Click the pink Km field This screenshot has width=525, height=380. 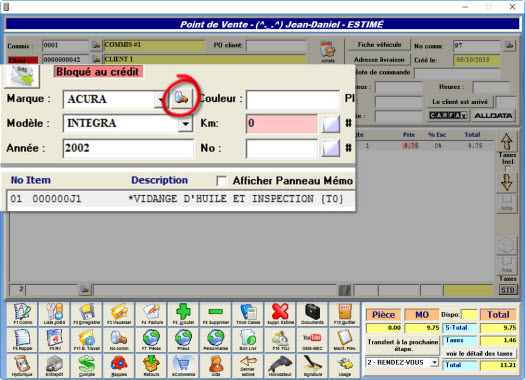(x=282, y=123)
